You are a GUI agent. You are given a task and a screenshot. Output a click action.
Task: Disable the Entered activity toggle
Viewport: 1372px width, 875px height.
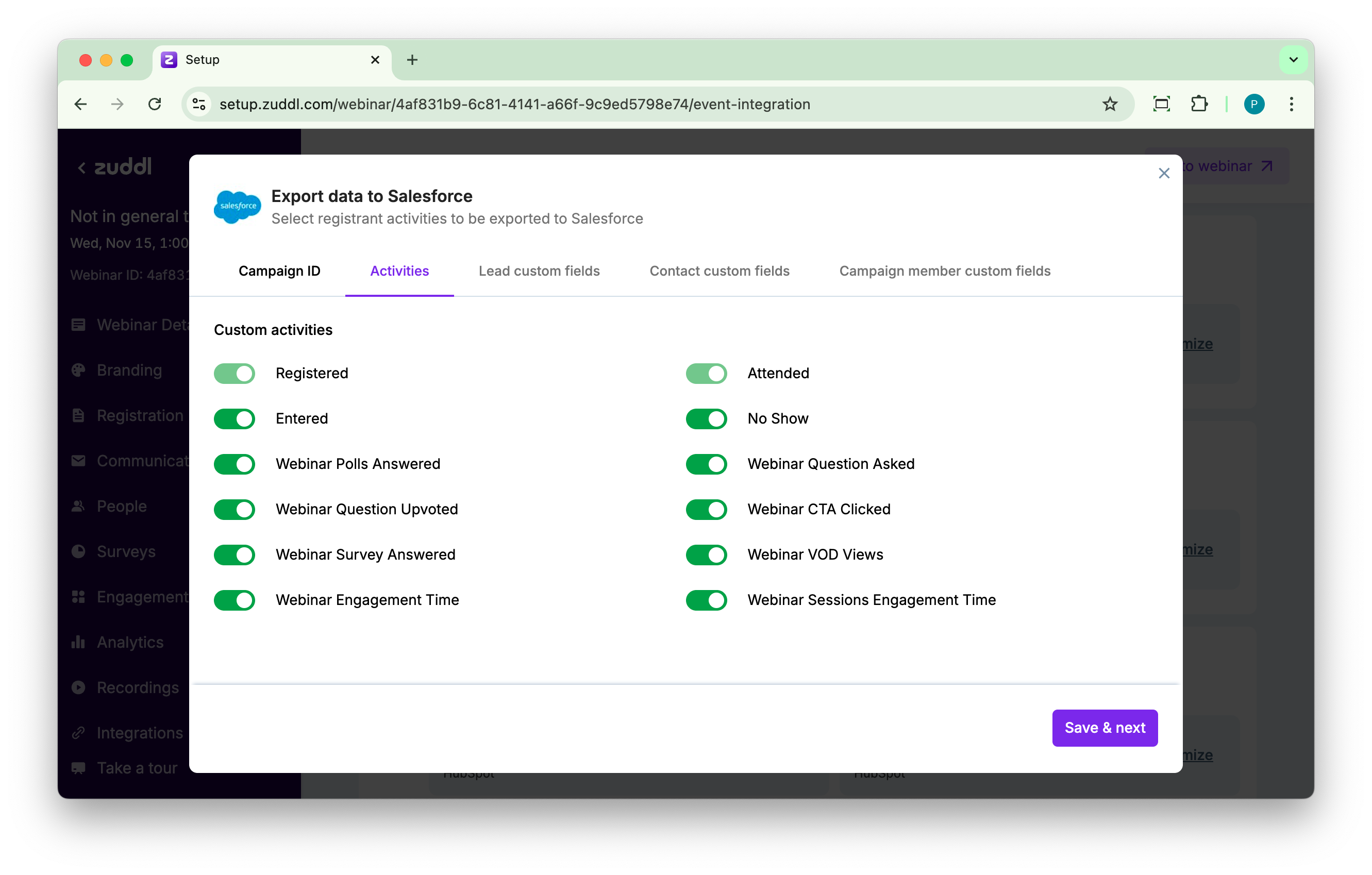(x=234, y=419)
